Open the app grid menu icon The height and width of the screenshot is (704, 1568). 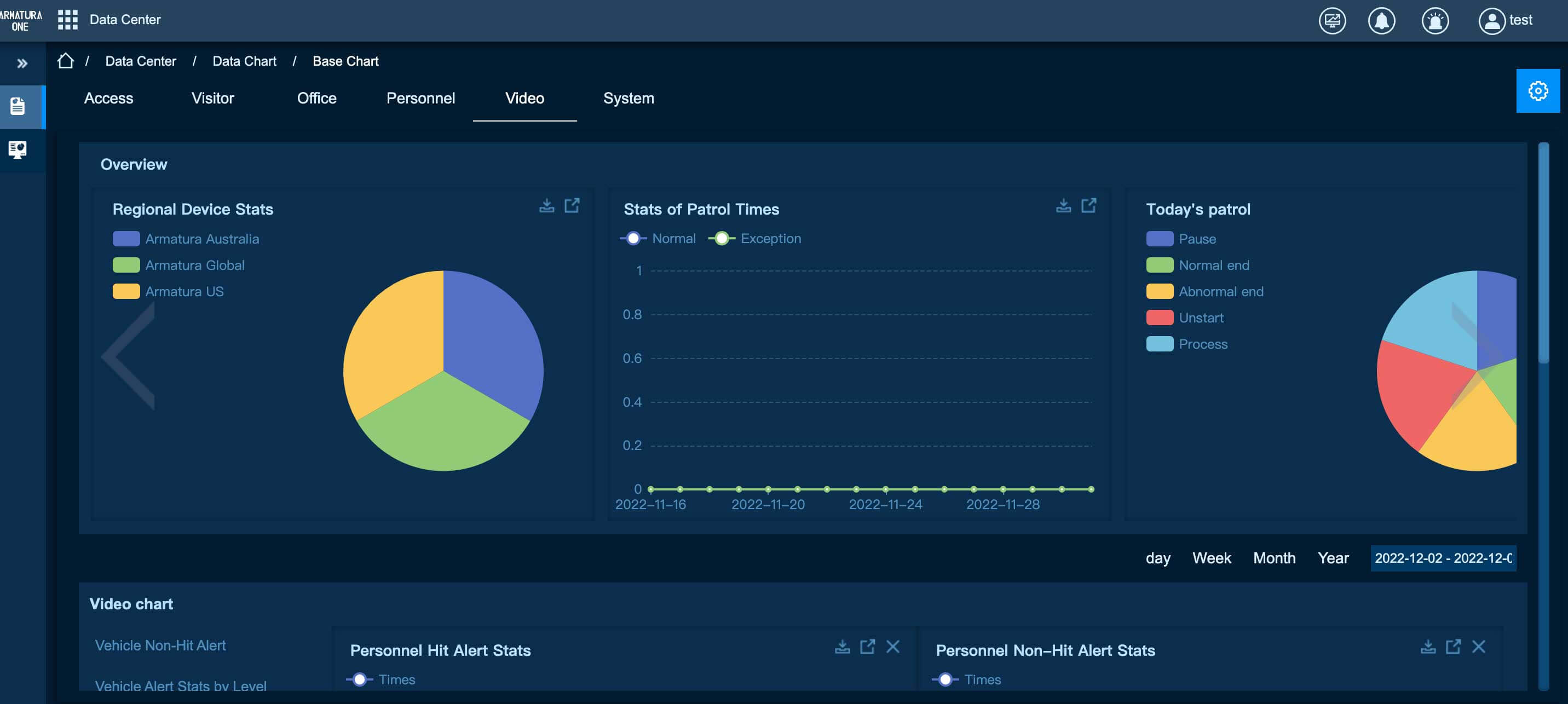click(67, 20)
